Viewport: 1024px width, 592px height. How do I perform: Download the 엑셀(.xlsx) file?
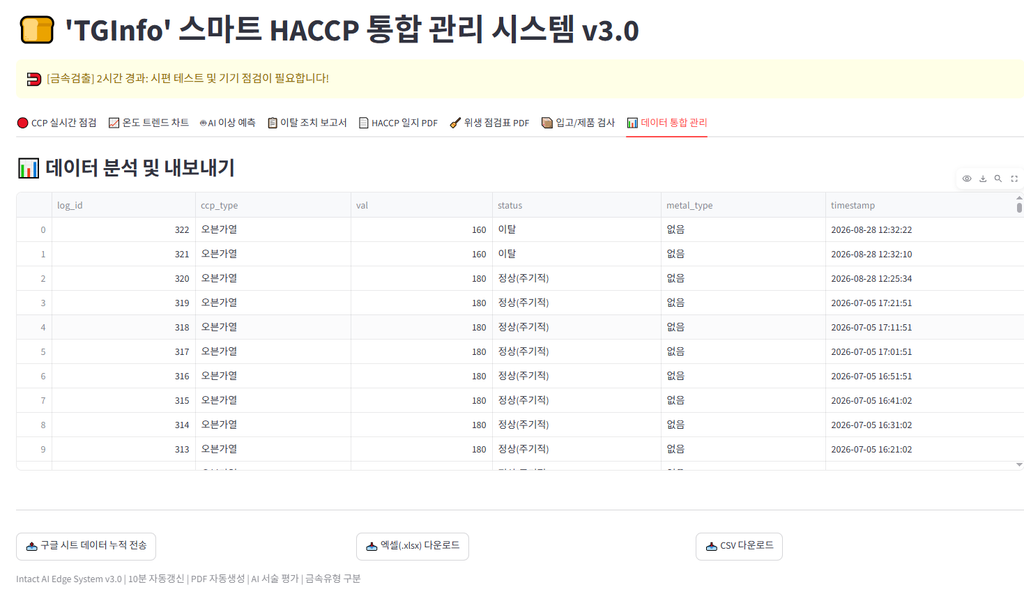pos(413,546)
